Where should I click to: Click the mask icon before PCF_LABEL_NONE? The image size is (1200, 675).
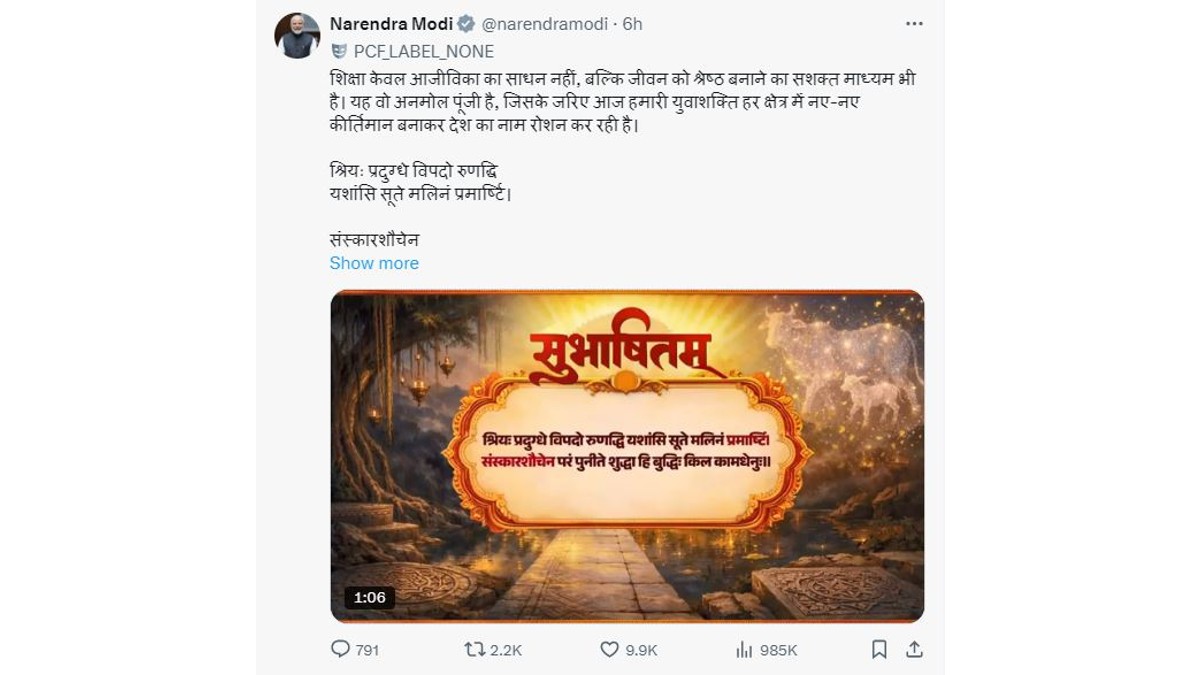339,51
